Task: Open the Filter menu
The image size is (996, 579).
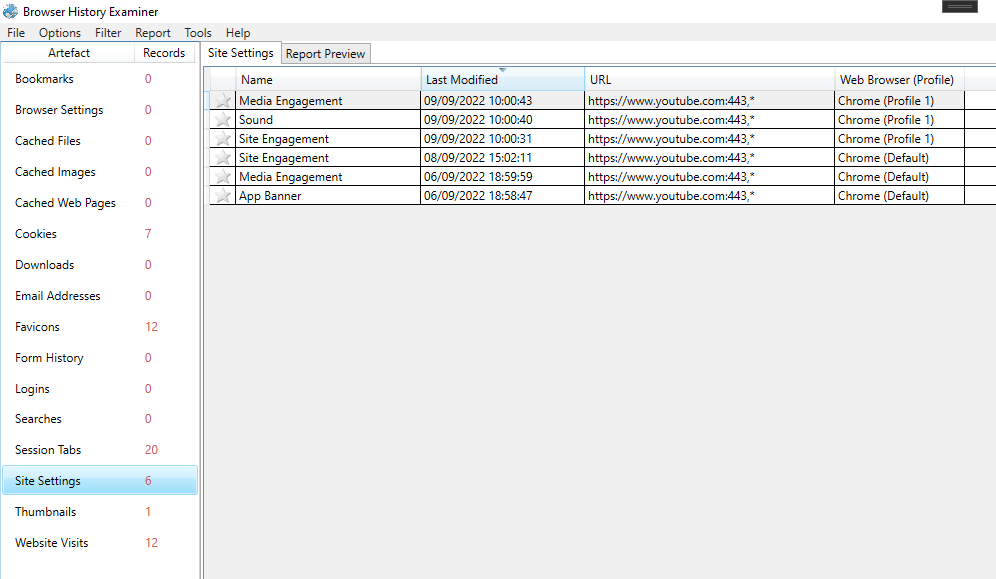Action: coord(107,32)
